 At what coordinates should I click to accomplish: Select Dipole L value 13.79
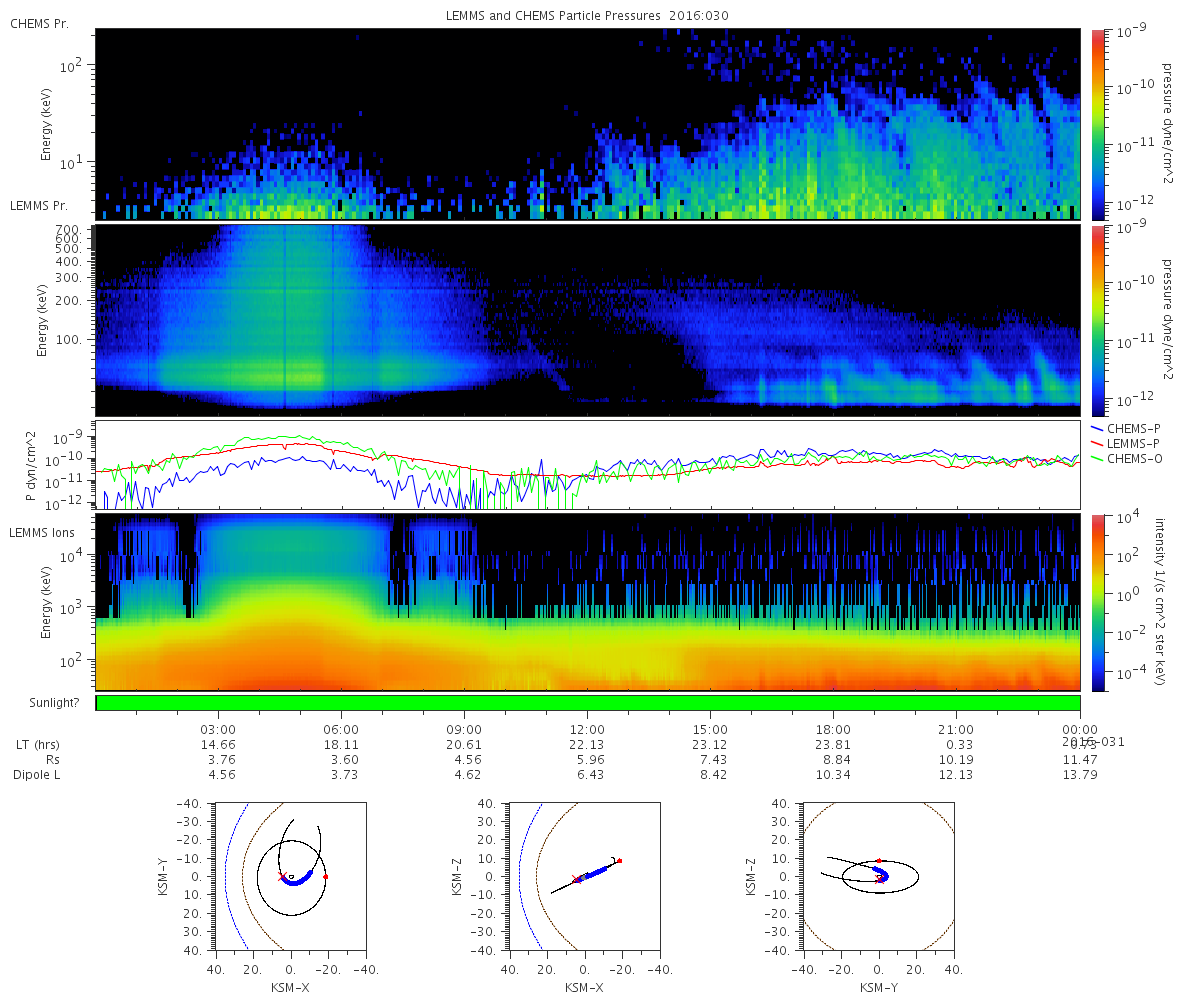[1079, 775]
